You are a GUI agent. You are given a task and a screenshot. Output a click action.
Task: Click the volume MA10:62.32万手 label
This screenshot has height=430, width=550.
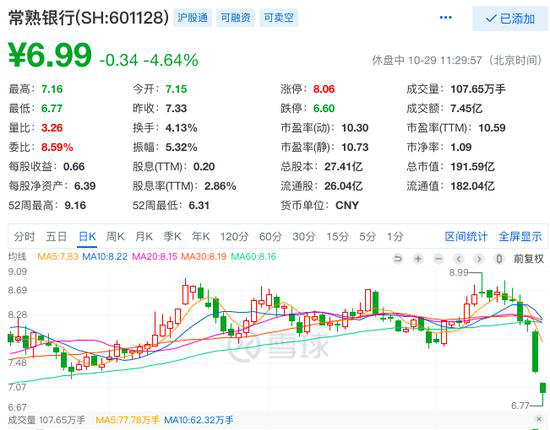[199, 420]
